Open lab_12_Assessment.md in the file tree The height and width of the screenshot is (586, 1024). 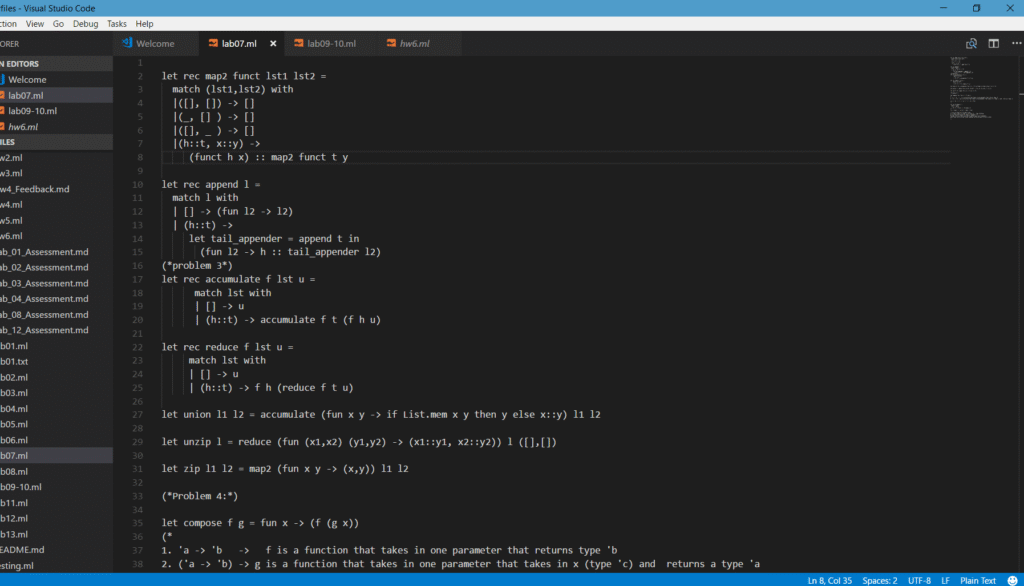click(x=56, y=330)
